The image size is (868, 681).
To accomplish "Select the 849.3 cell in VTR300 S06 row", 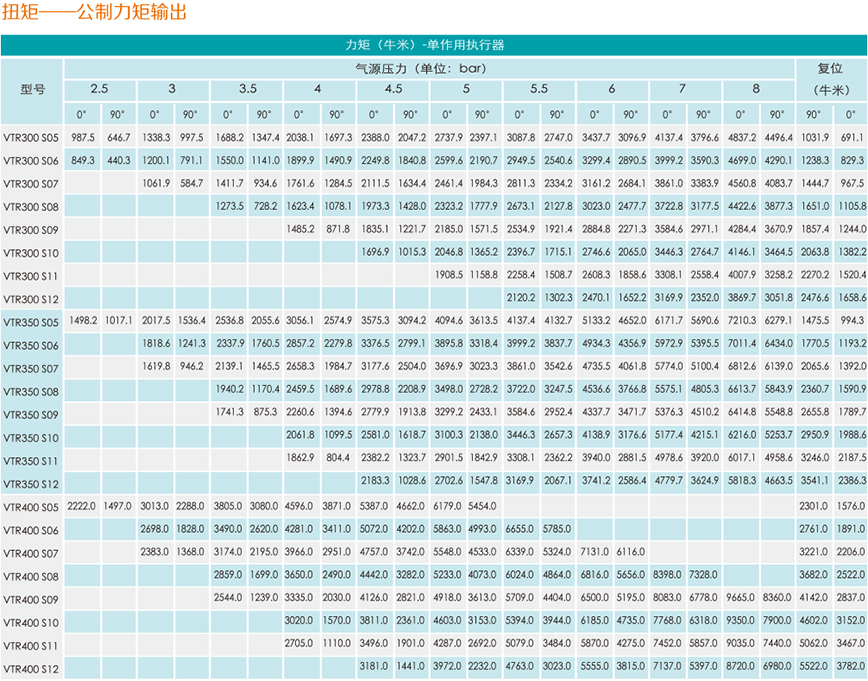I will [x=82, y=160].
